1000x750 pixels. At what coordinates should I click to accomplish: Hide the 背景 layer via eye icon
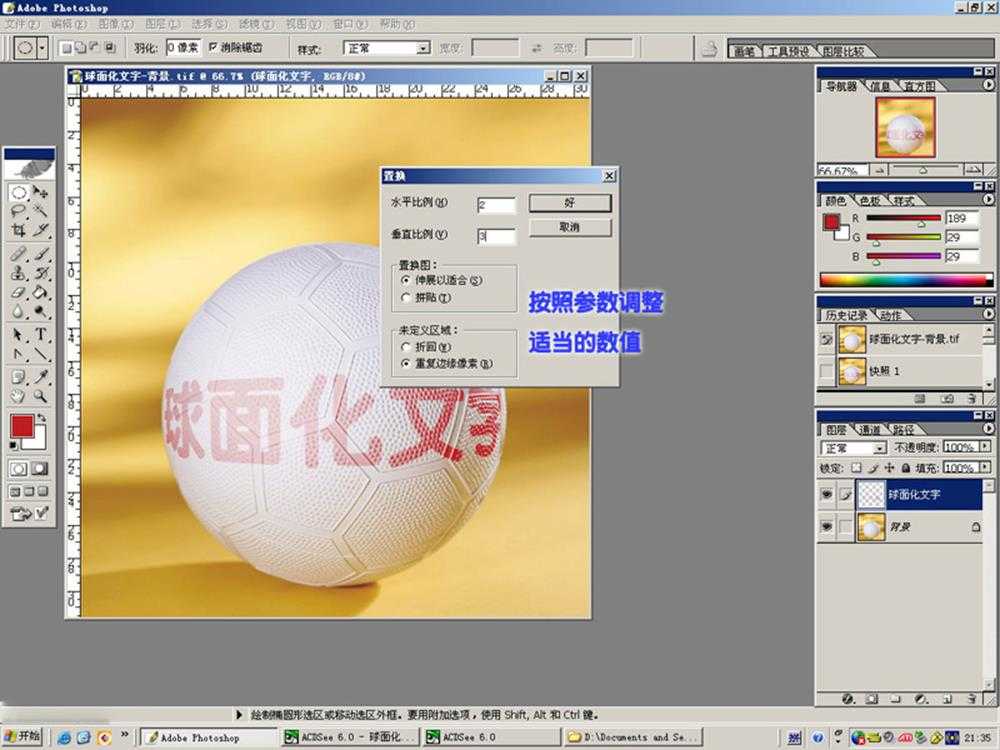click(x=827, y=527)
